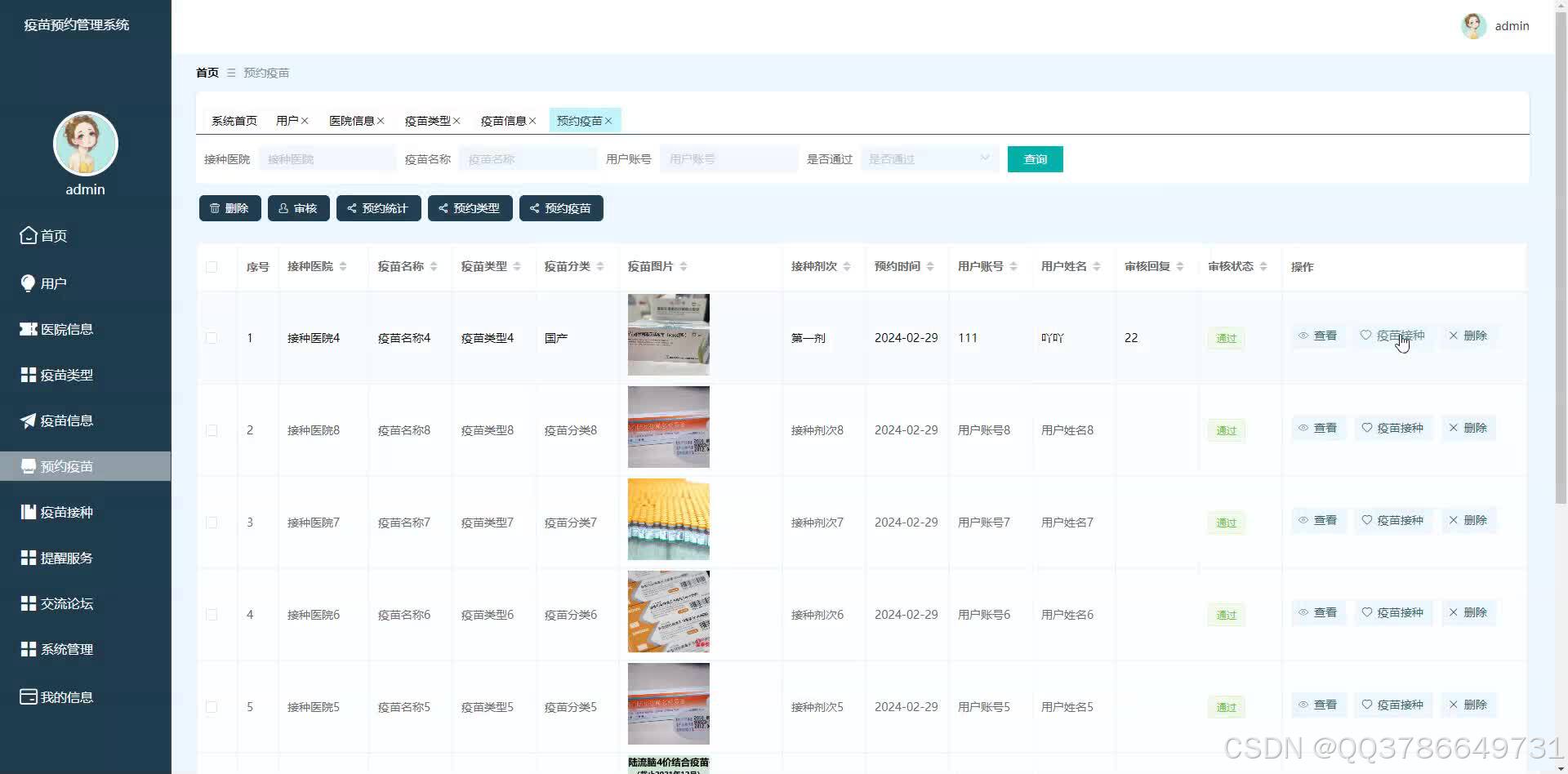Sort by 审核回复 column
Viewport: 1568px width, 774px height.
tap(1180, 267)
